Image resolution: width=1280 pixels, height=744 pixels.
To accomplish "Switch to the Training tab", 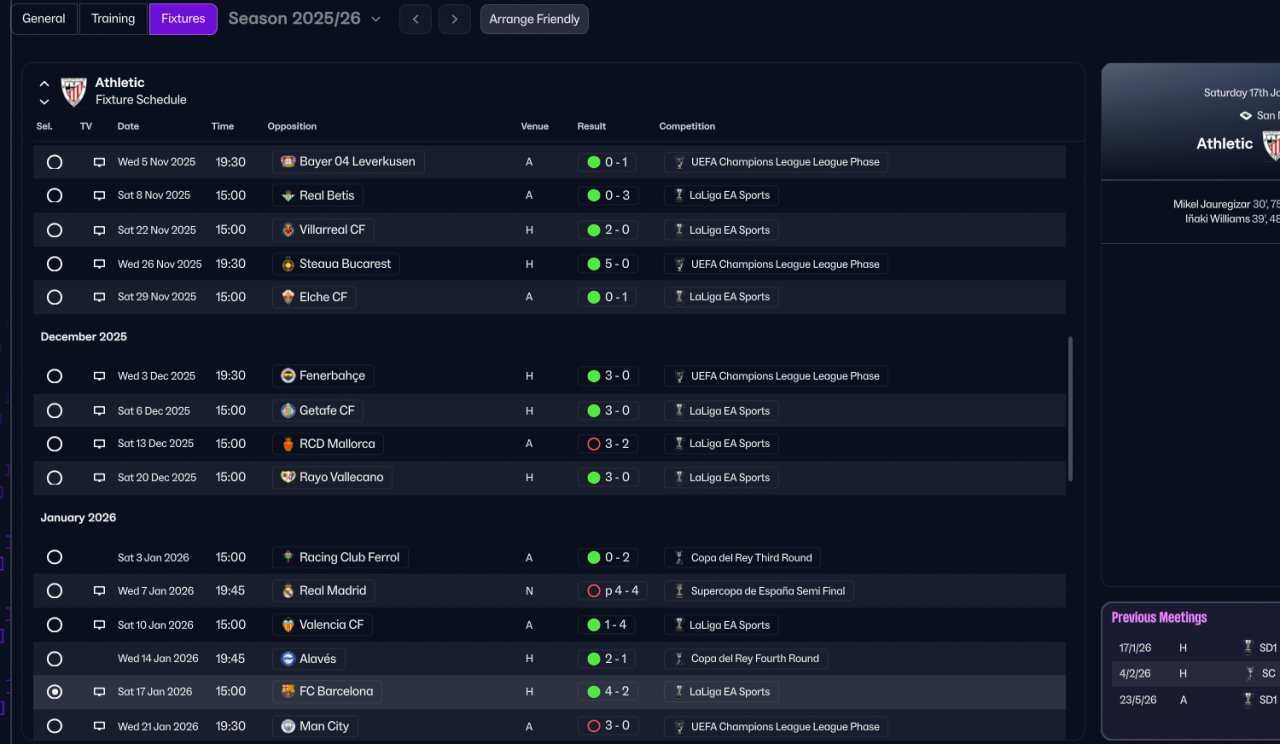I will [113, 19].
